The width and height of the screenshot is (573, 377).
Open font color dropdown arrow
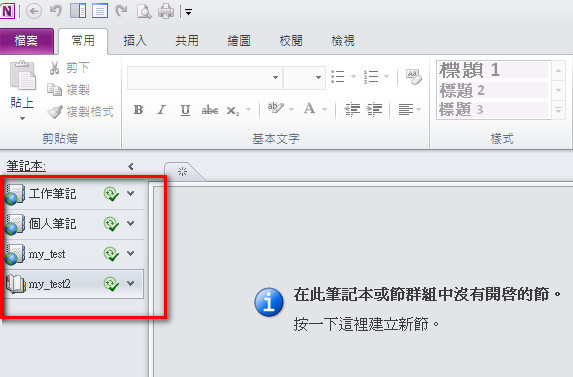pos(325,109)
